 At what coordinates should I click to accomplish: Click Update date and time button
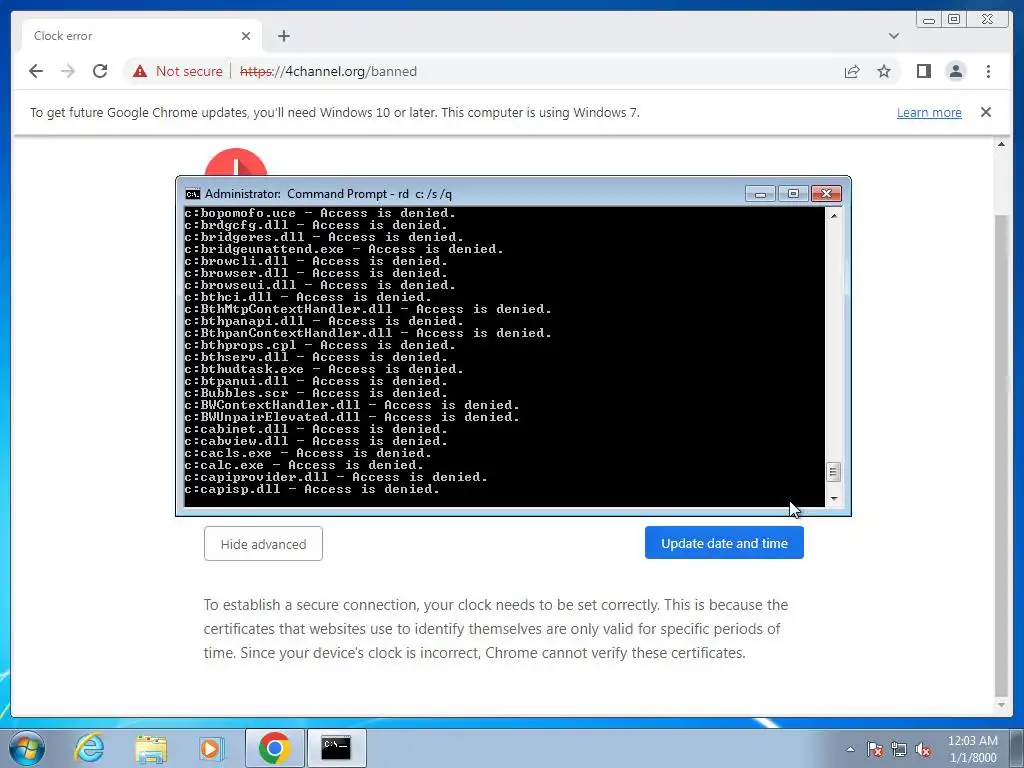coord(724,543)
